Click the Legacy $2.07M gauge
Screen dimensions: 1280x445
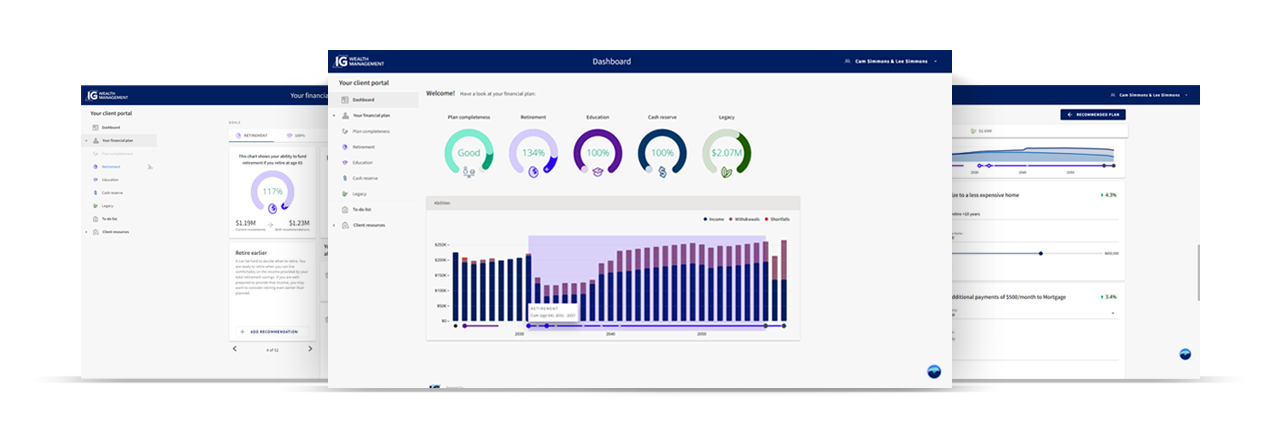726,153
